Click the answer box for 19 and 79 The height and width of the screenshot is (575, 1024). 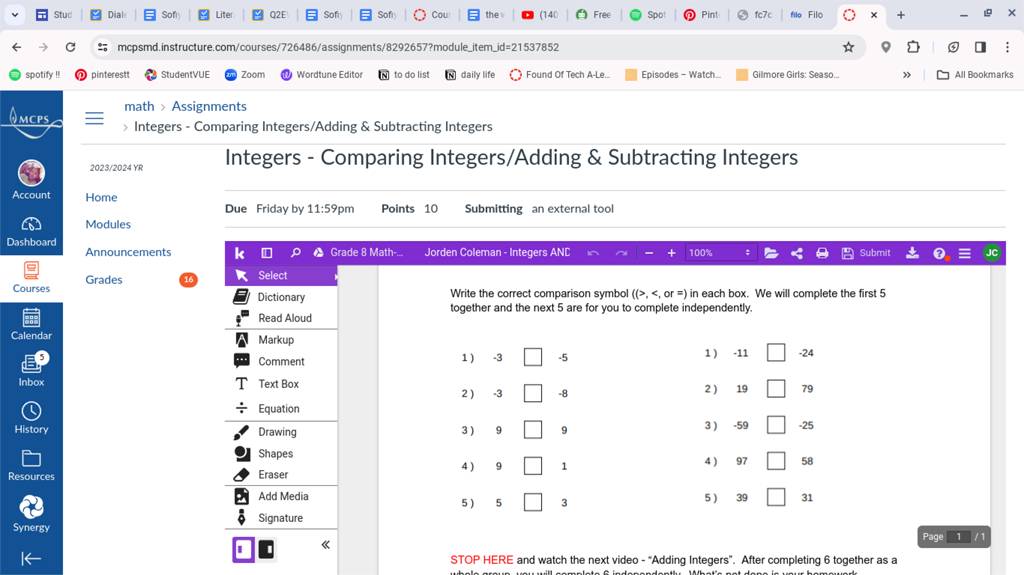(x=776, y=389)
